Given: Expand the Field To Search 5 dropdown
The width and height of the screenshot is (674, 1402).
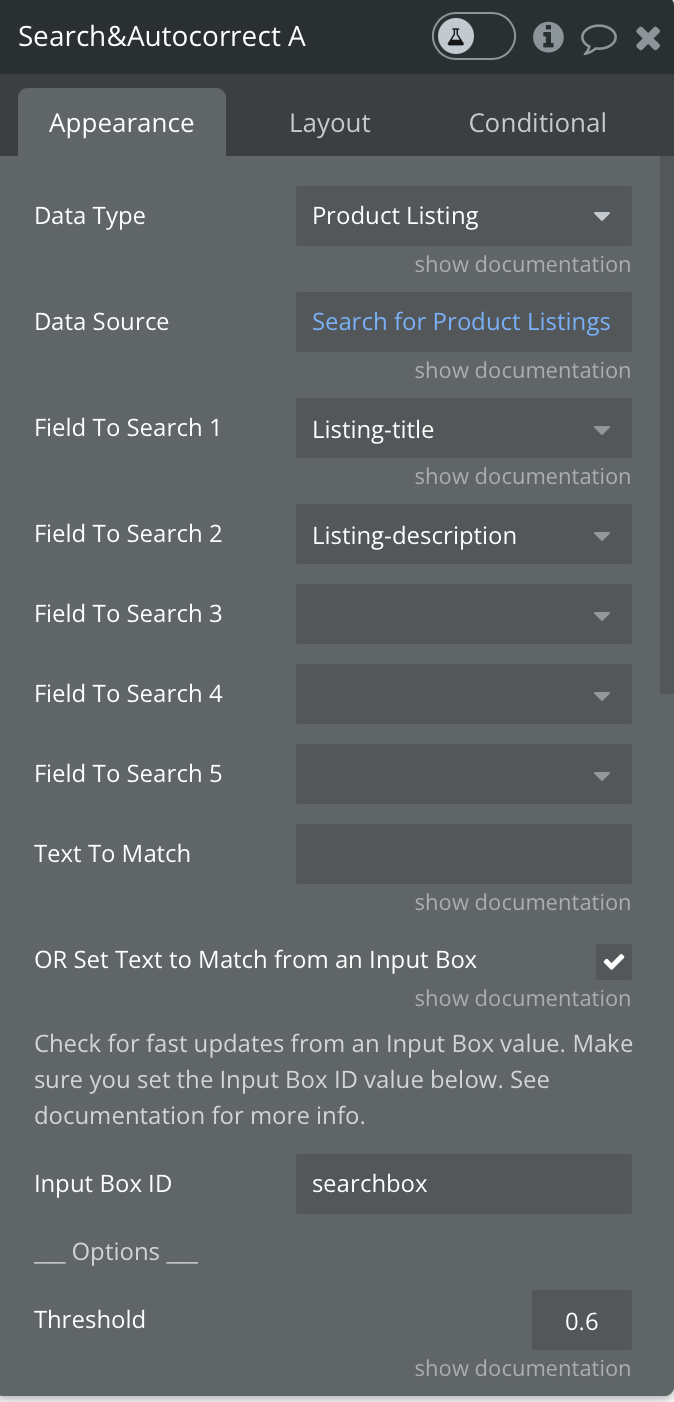Looking at the screenshot, I should click(463, 774).
